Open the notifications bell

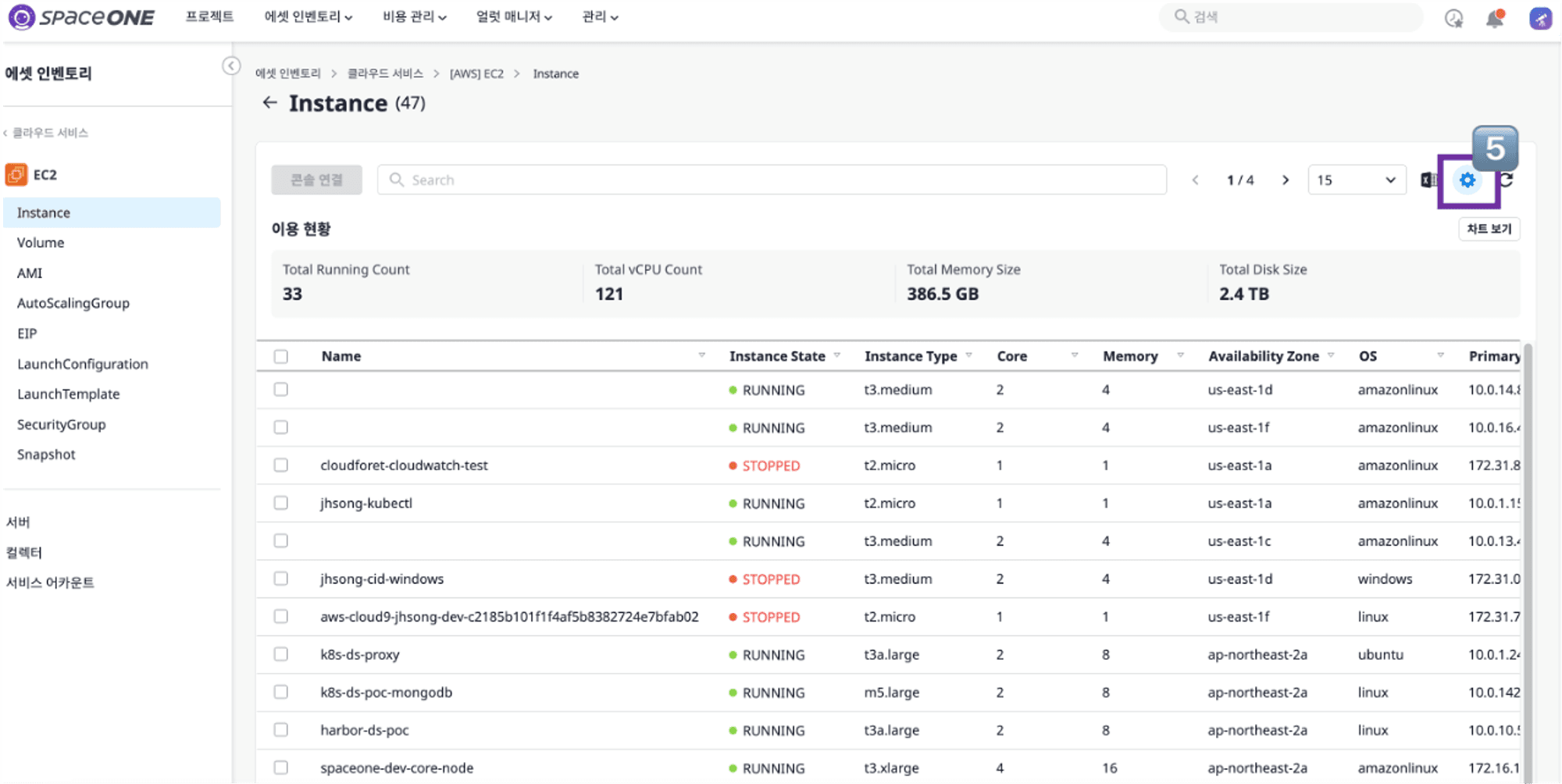pyautogui.click(x=1495, y=18)
